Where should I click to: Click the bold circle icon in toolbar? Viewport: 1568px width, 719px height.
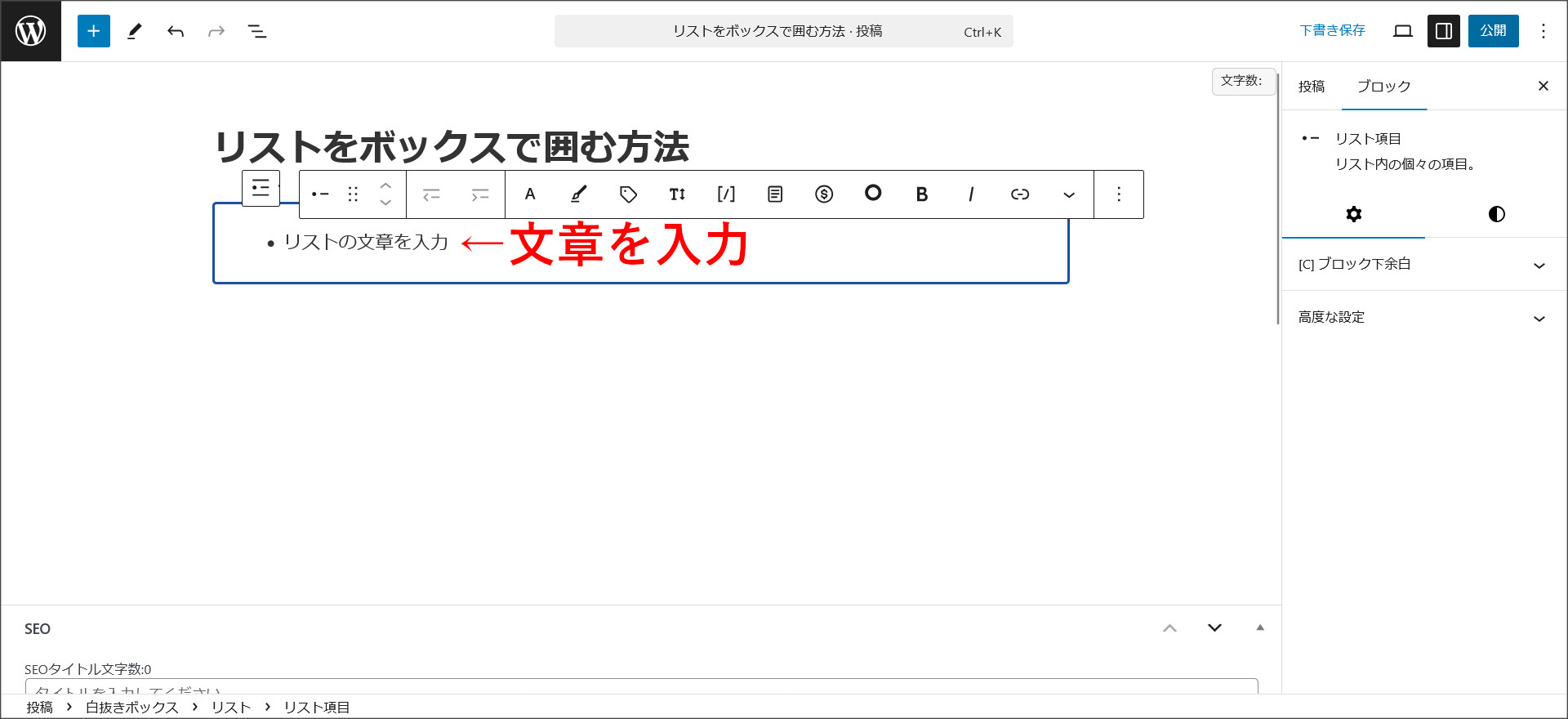tap(873, 193)
